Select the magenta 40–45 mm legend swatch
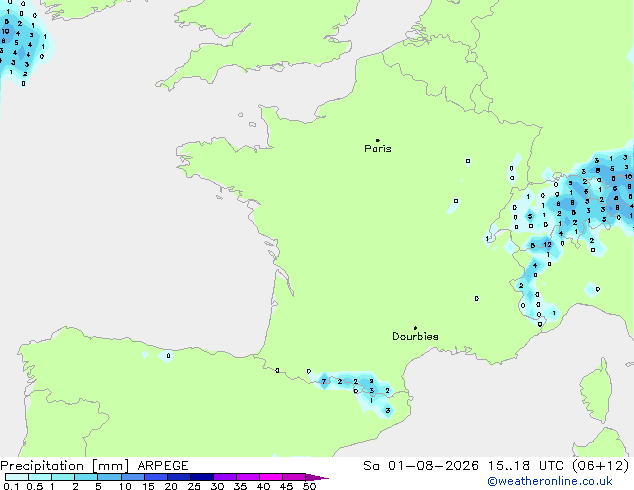This screenshot has height=490, width=634. [271, 477]
